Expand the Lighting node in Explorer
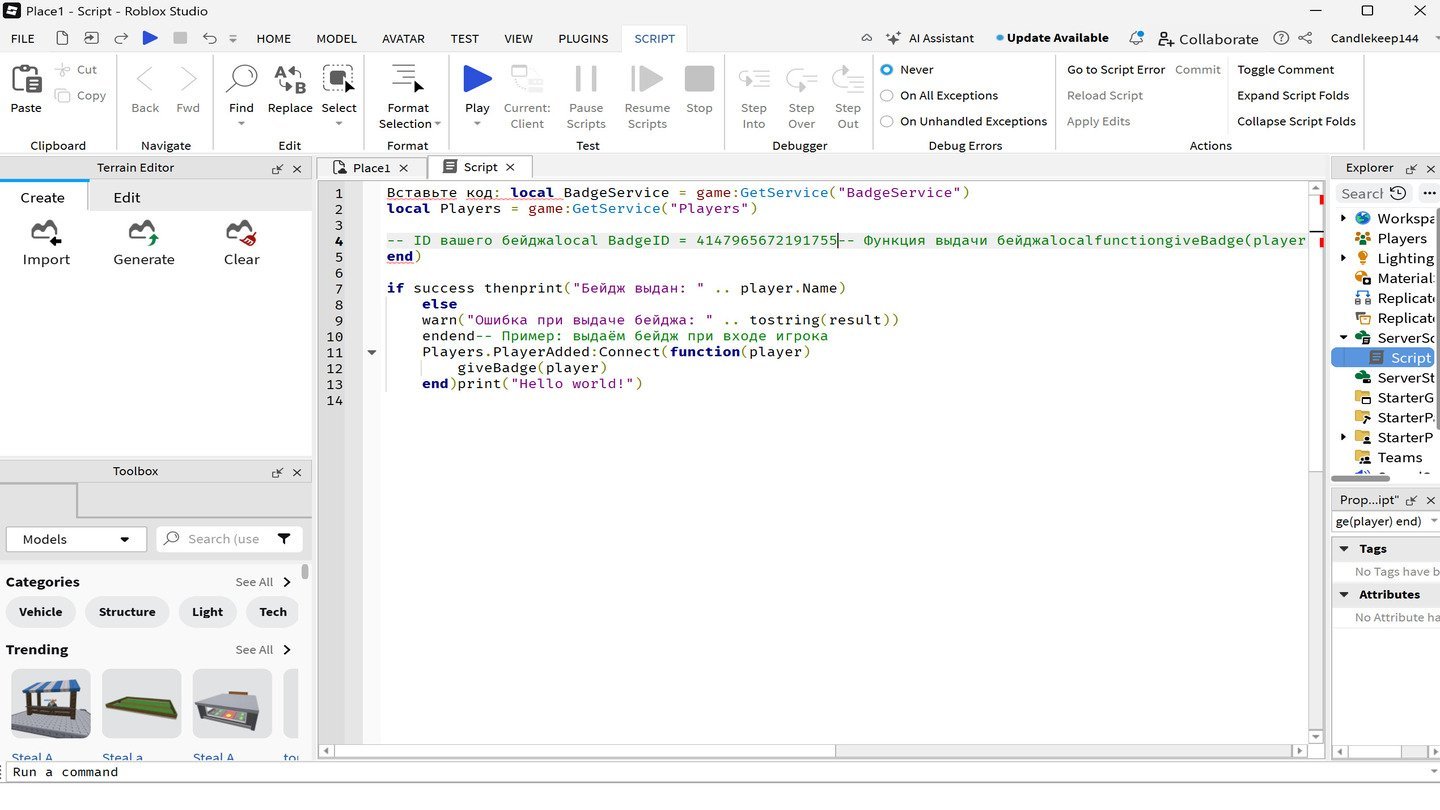 click(1343, 258)
